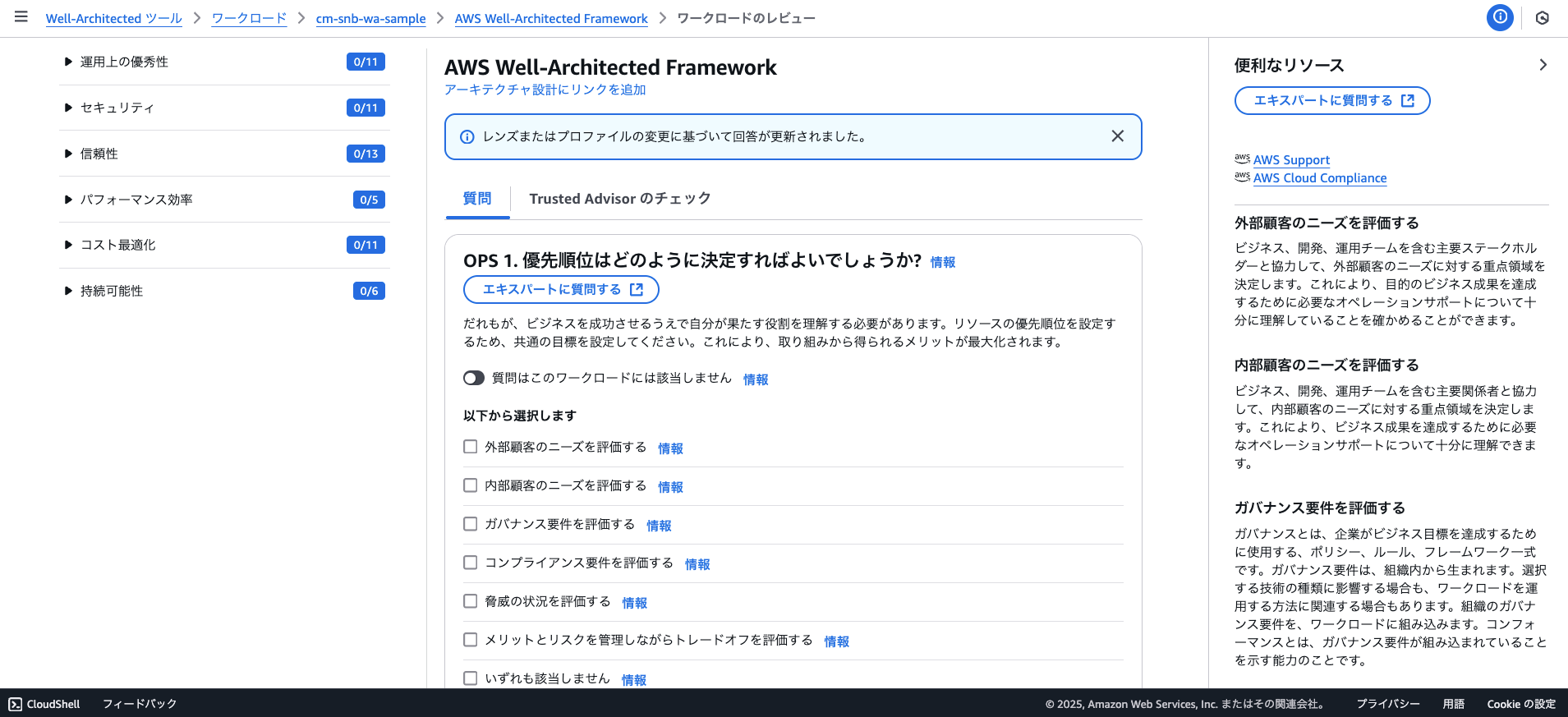The height and width of the screenshot is (717, 1568).
Task: Open 情報 for トレードオフを評価する option
Action: 836,641
